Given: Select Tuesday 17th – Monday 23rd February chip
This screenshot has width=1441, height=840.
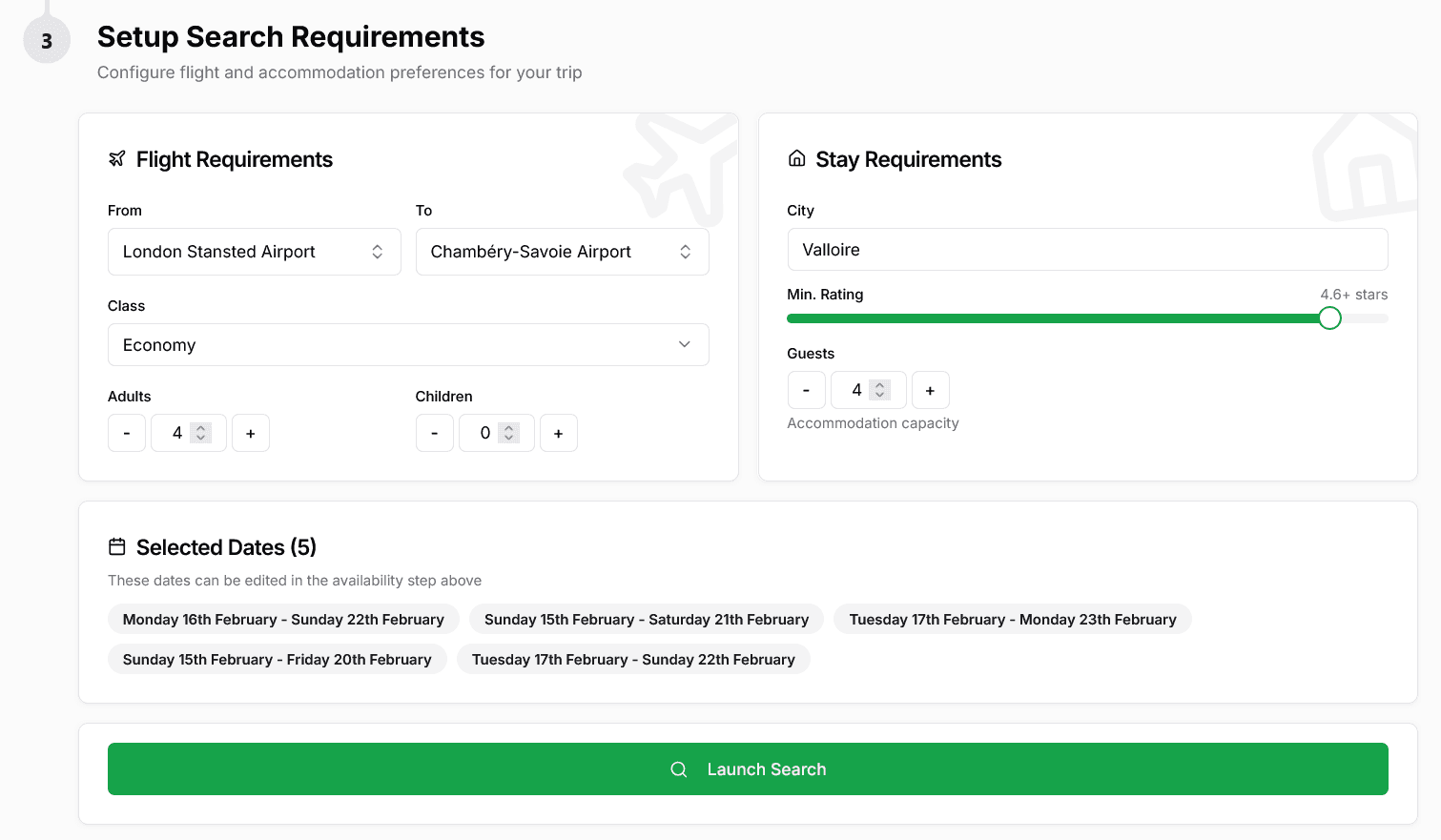Looking at the screenshot, I should pos(1012,620).
